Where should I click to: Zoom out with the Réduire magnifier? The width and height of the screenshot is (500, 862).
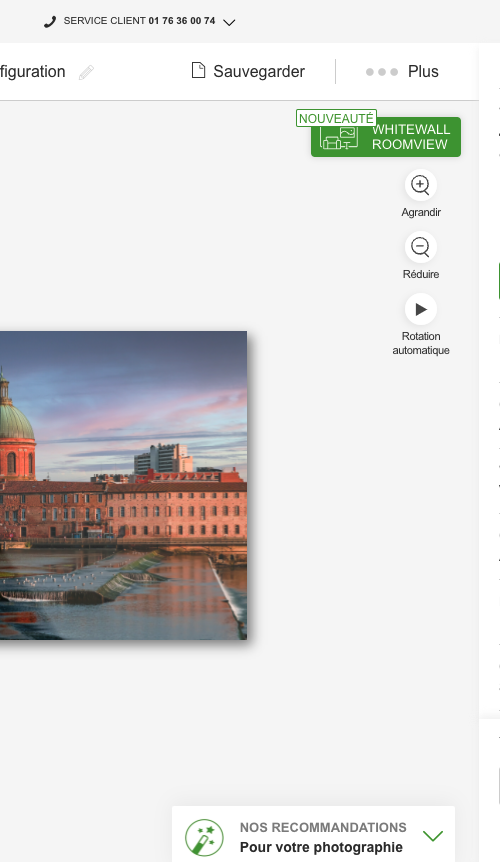click(421, 247)
